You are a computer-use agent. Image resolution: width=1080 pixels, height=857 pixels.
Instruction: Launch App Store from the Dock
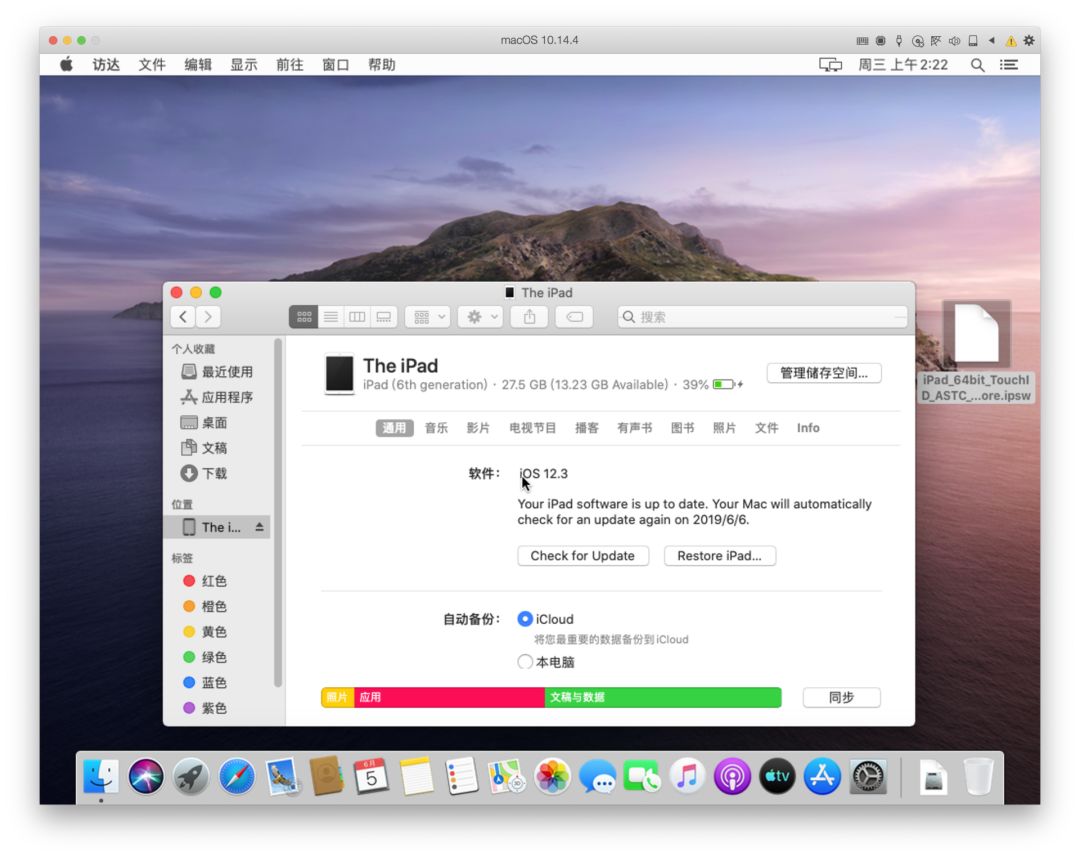tap(822, 775)
